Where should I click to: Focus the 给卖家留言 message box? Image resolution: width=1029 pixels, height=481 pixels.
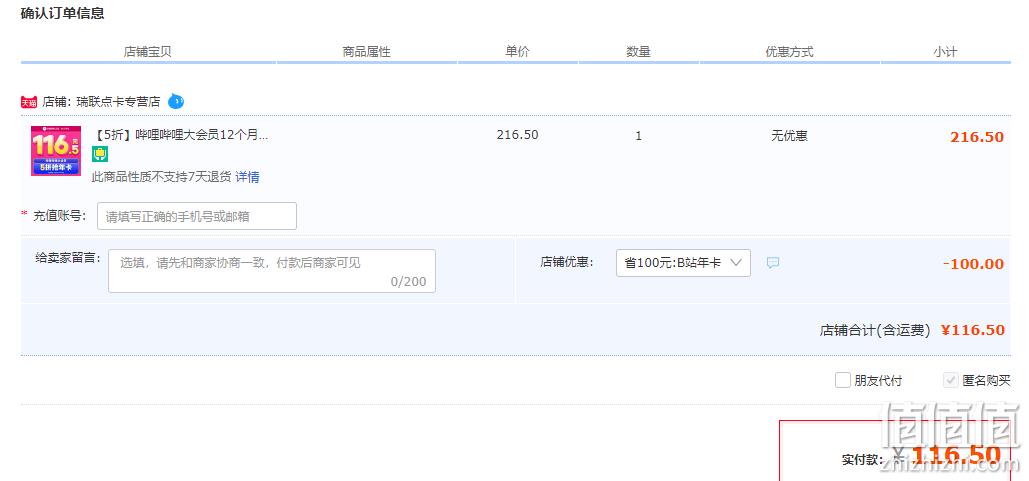click(x=272, y=271)
